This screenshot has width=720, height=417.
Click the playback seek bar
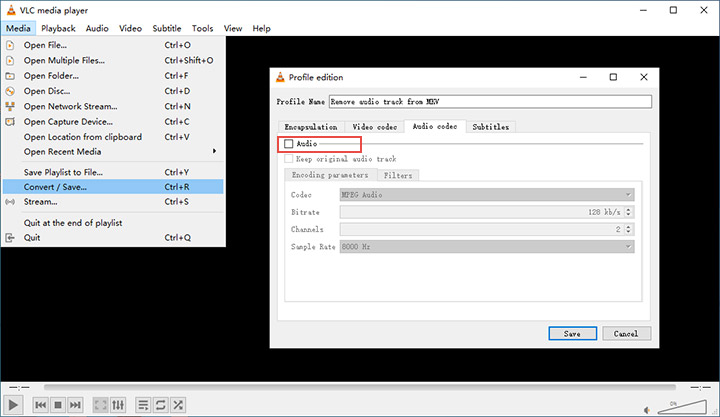[360, 388]
